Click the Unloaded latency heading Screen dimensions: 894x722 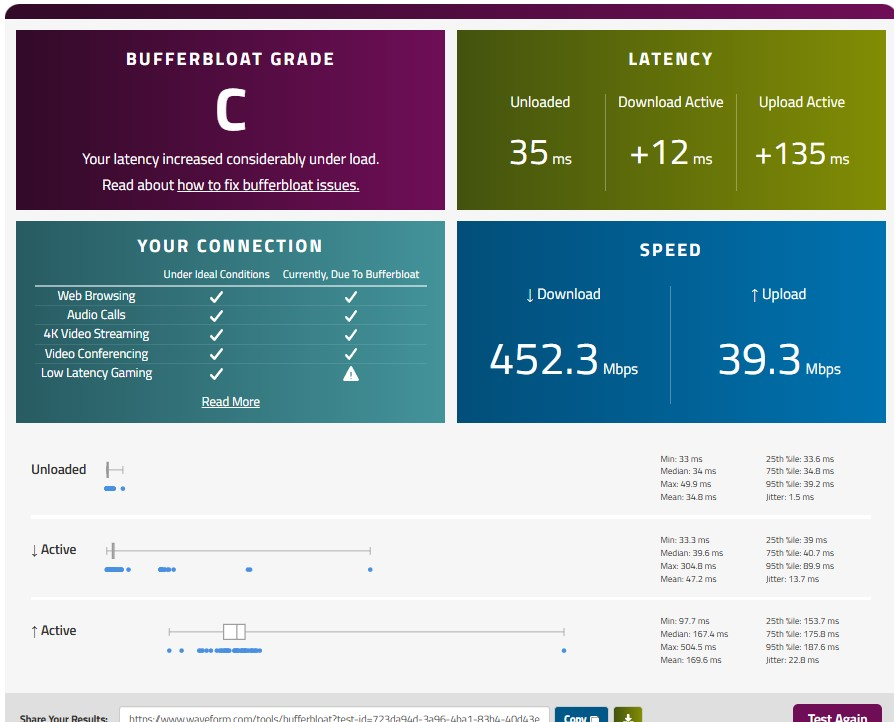coord(540,102)
